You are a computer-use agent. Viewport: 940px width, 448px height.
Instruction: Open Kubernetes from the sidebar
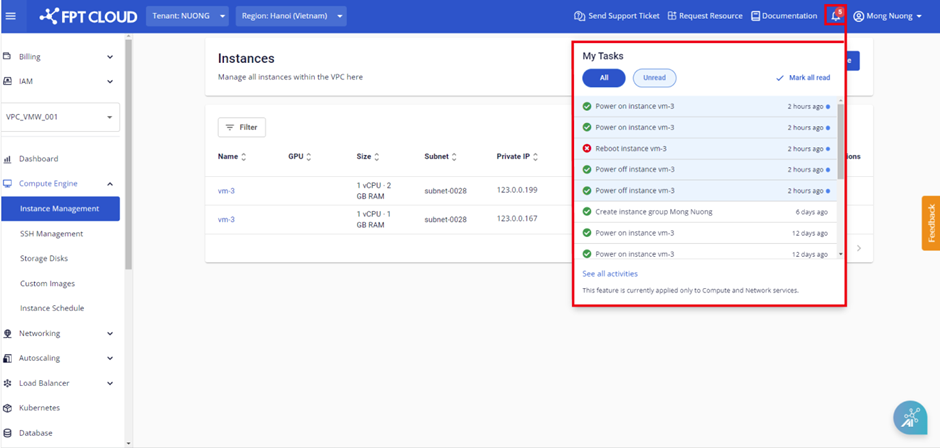click(x=39, y=408)
